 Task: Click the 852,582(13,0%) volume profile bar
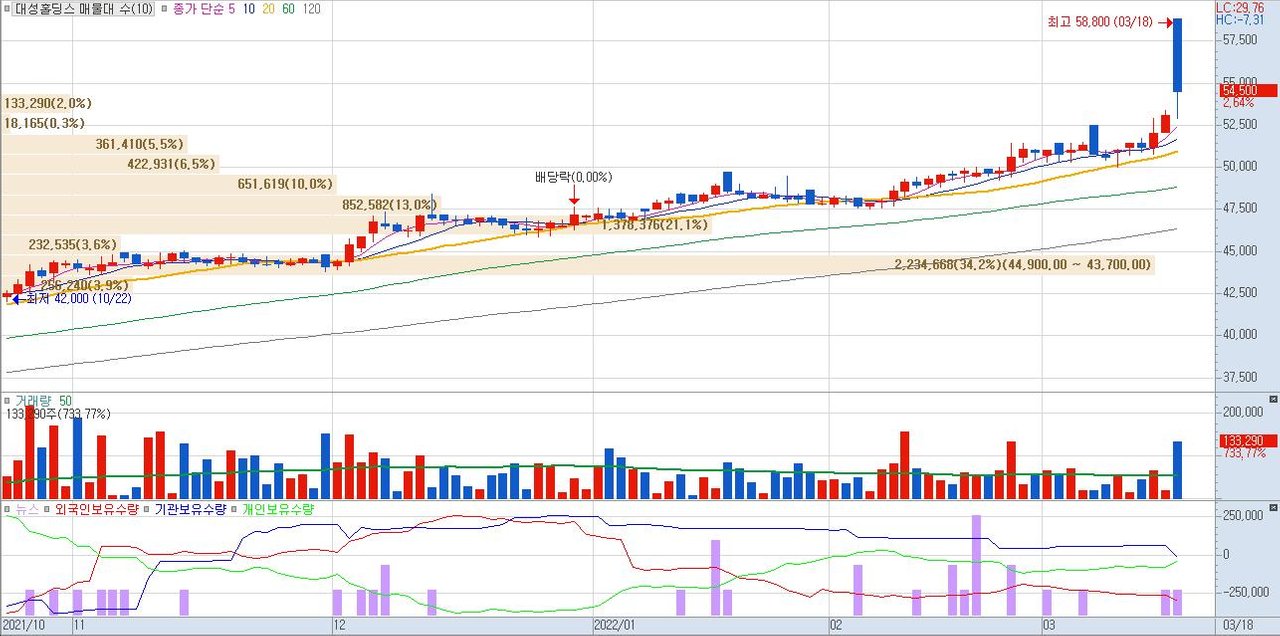219,204
